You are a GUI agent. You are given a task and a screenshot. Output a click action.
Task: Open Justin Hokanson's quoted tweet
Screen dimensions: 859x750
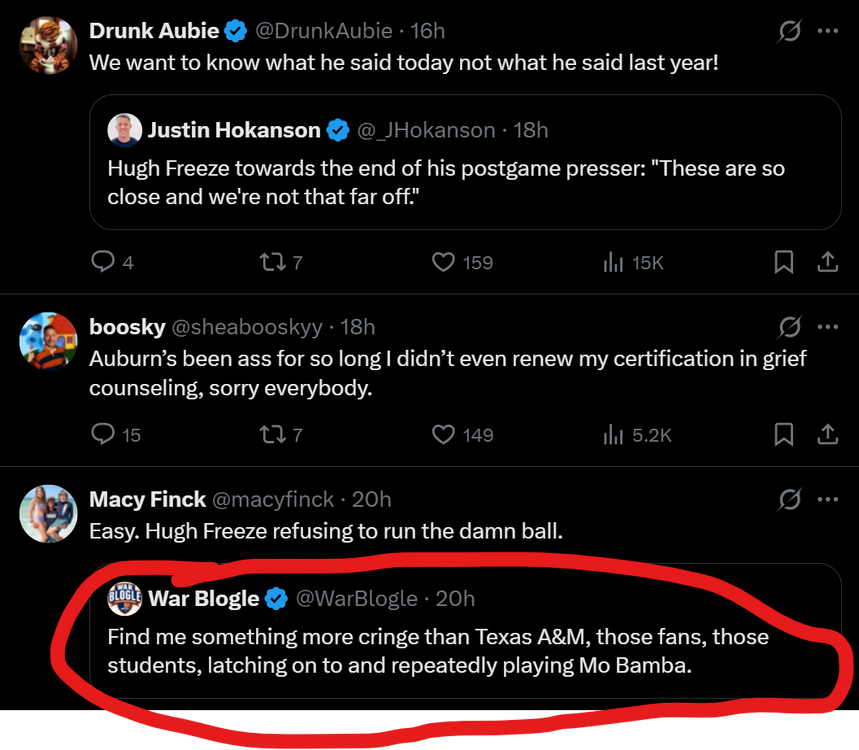(465, 180)
